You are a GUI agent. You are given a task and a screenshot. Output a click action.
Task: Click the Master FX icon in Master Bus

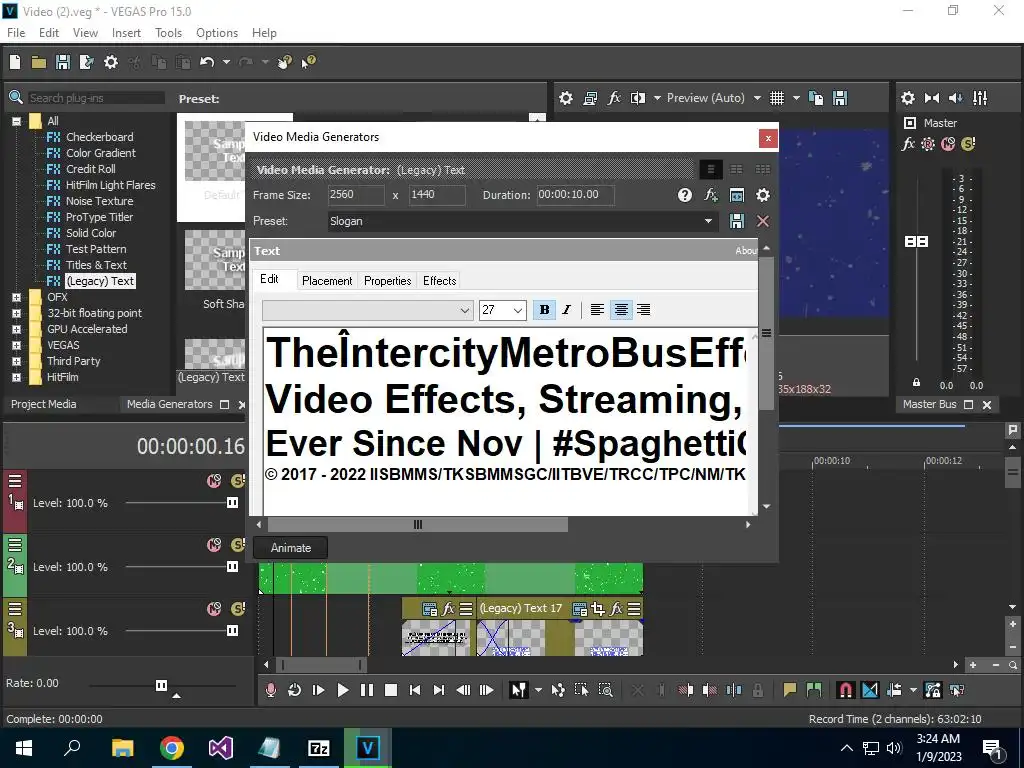pos(908,144)
